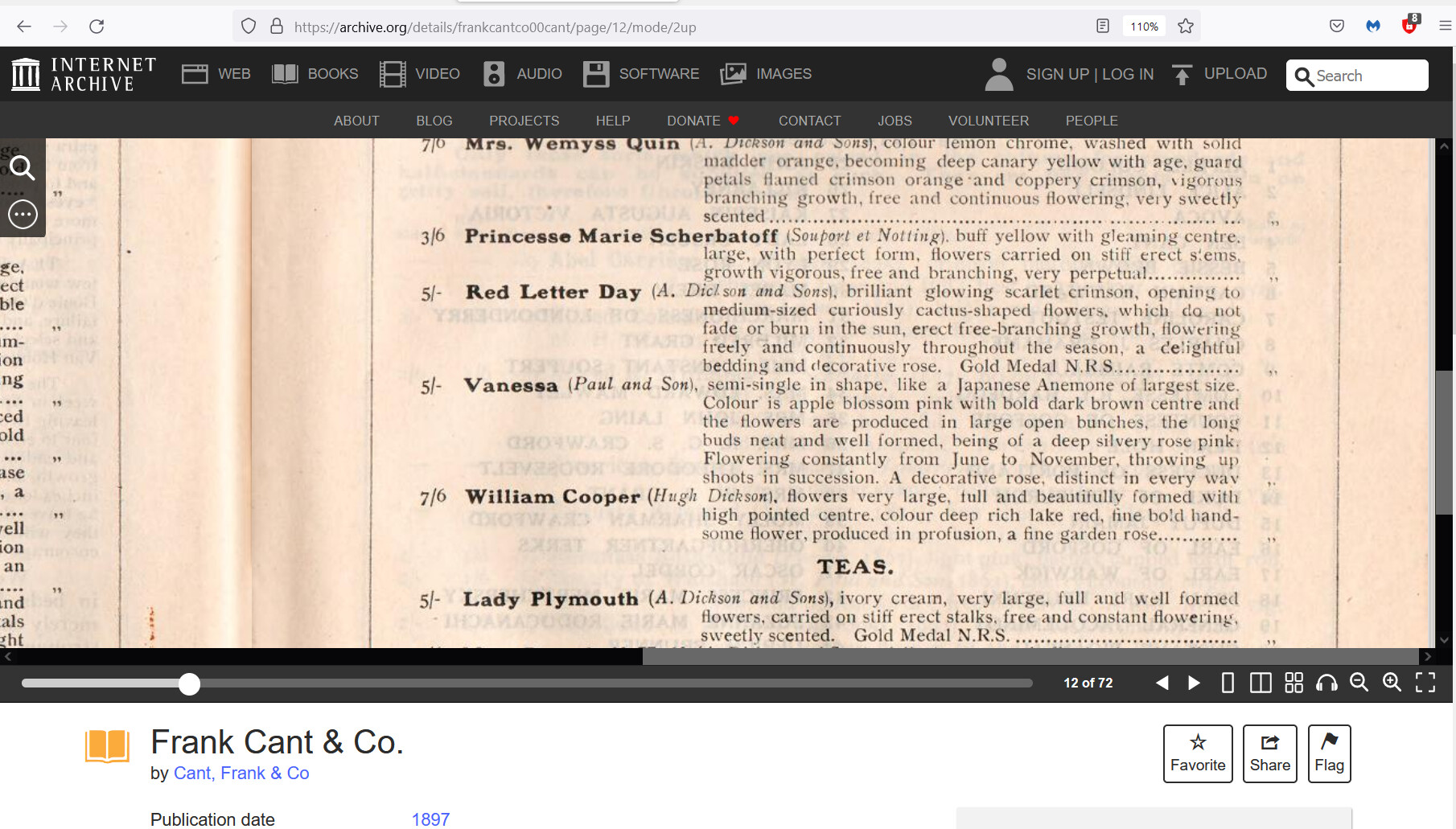1456x829 pixels.
Task: Open Firefox hamburger application menu
Action: pos(1445,27)
